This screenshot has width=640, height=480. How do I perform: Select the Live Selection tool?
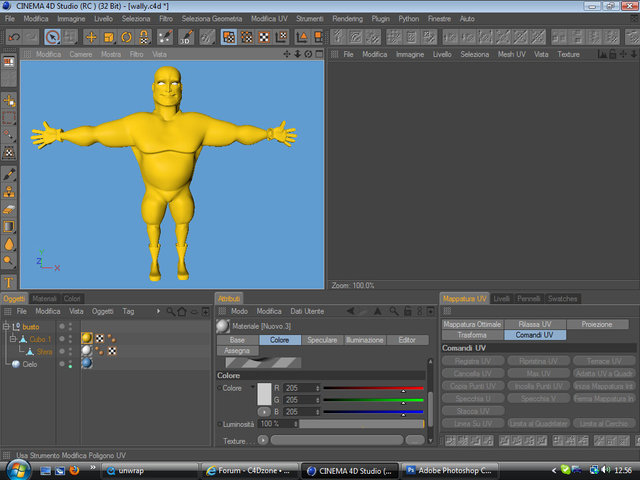[x=52, y=37]
